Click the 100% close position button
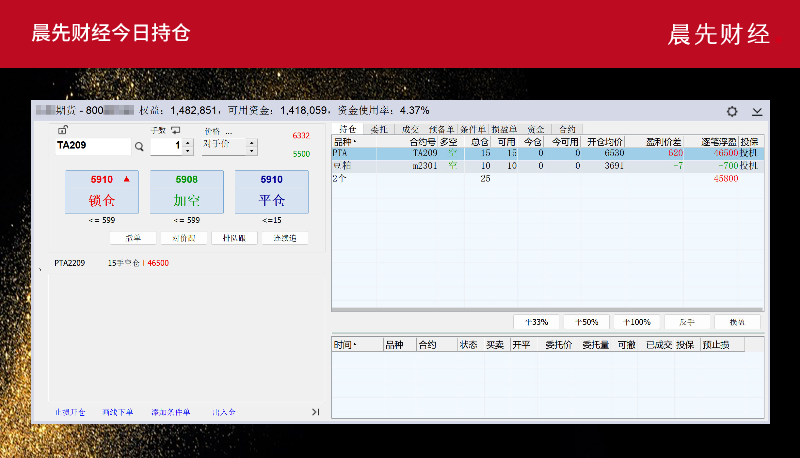Image resolution: width=800 pixels, height=458 pixels. click(x=637, y=322)
